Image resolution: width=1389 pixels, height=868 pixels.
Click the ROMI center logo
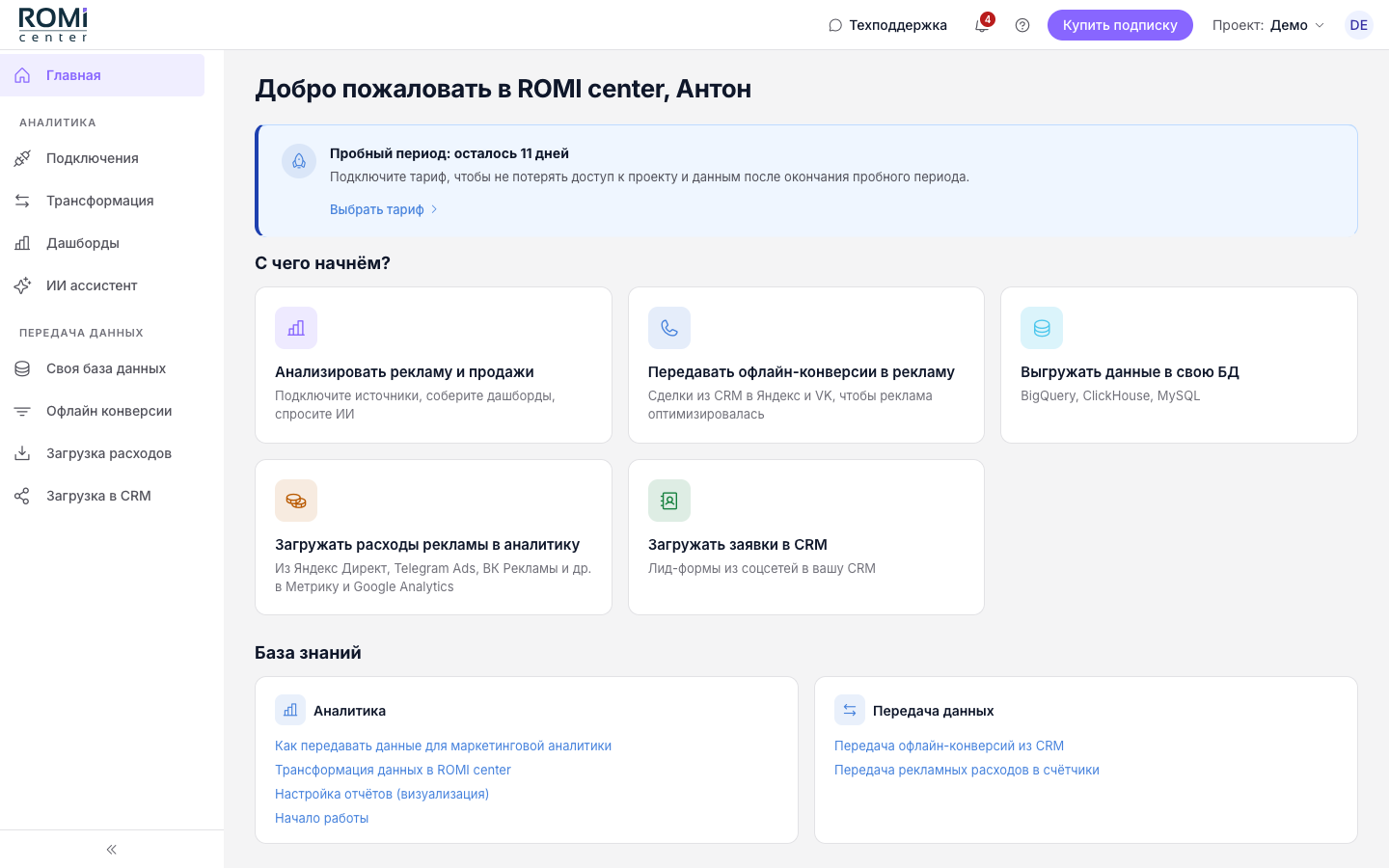[x=53, y=25]
